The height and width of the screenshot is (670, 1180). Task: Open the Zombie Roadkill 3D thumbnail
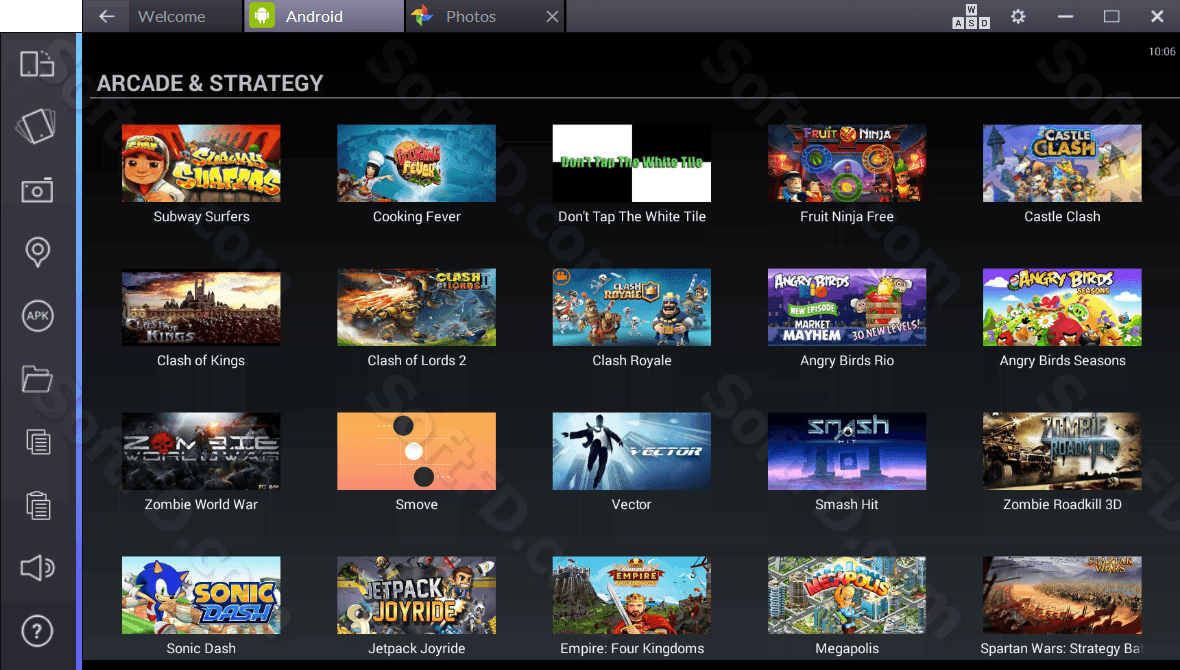1062,451
